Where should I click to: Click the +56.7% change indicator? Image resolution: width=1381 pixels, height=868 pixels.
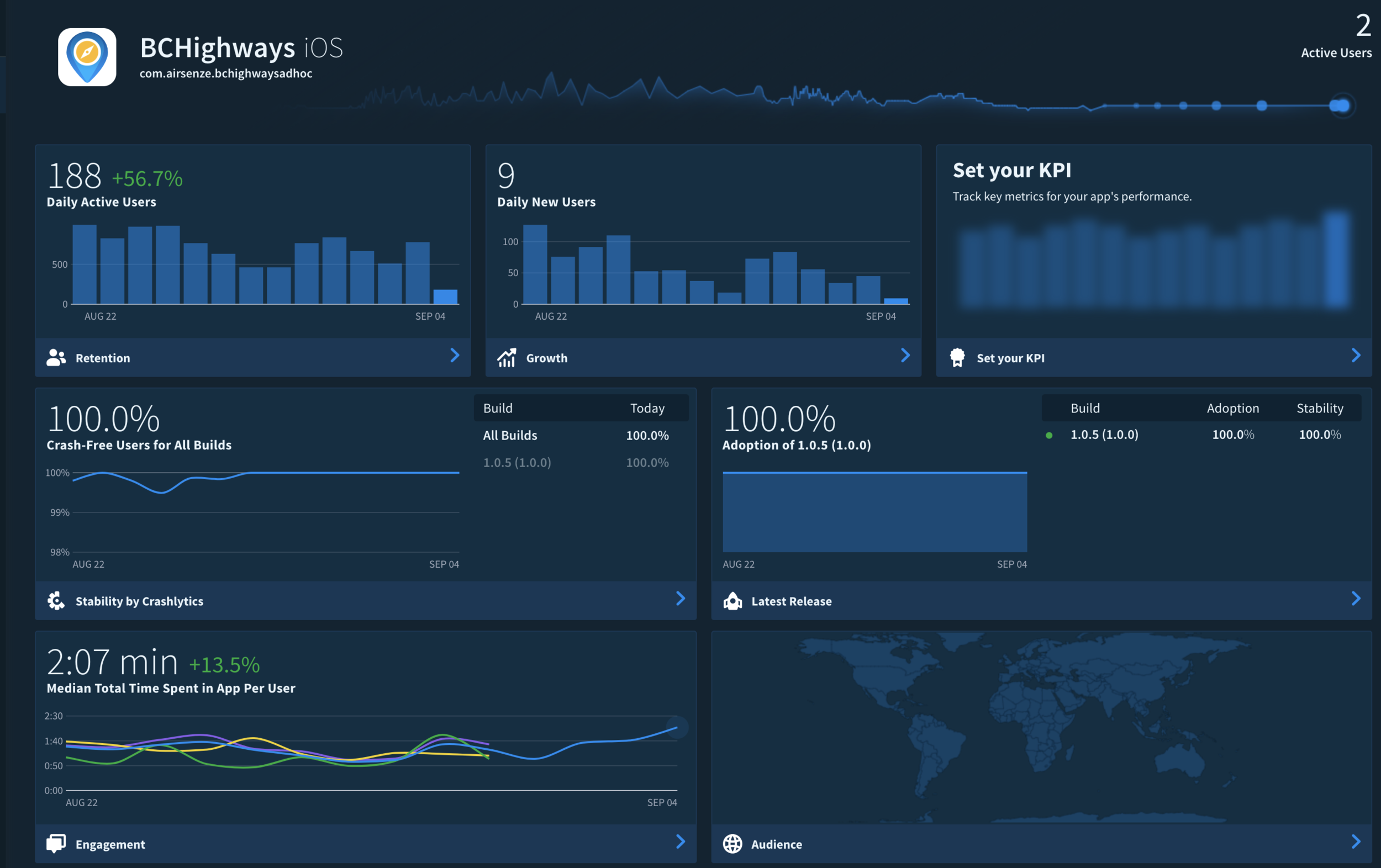pyautogui.click(x=147, y=178)
